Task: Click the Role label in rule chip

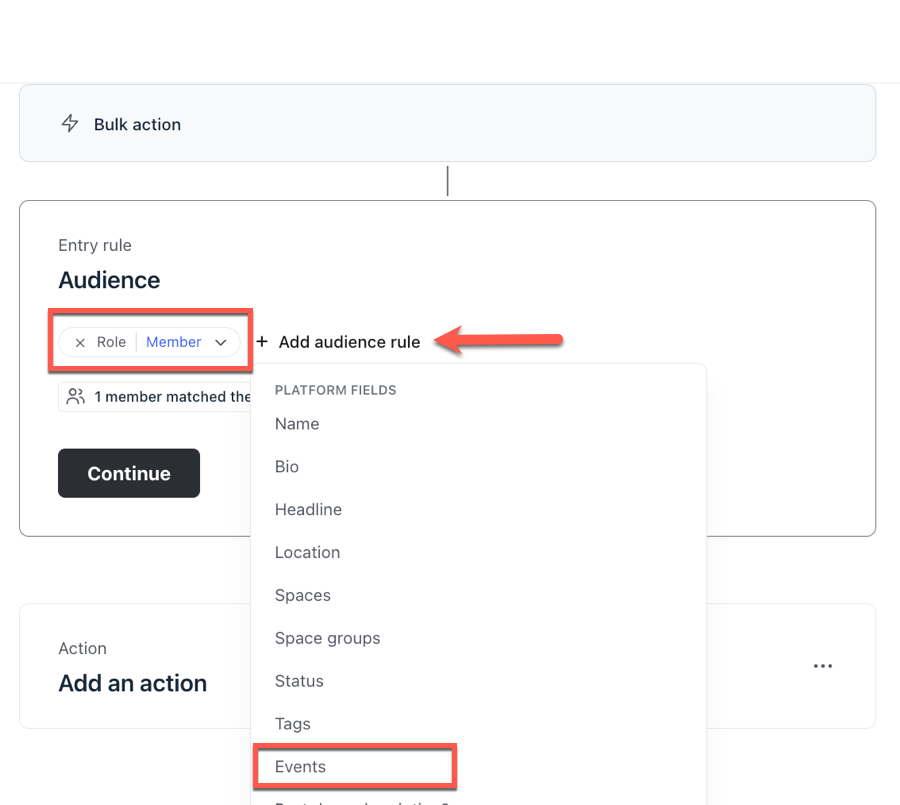Action: point(111,342)
